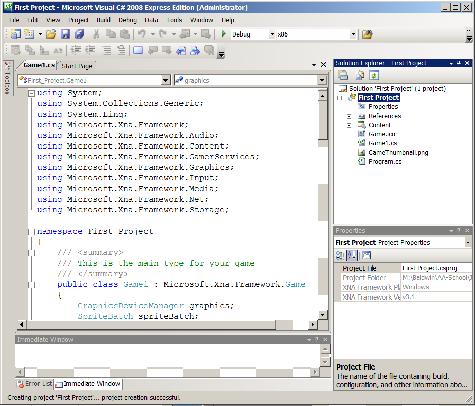The width and height of the screenshot is (475, 406).
Task: Click the Uncomment Selected Lines icon
Action: click(121, 50)
